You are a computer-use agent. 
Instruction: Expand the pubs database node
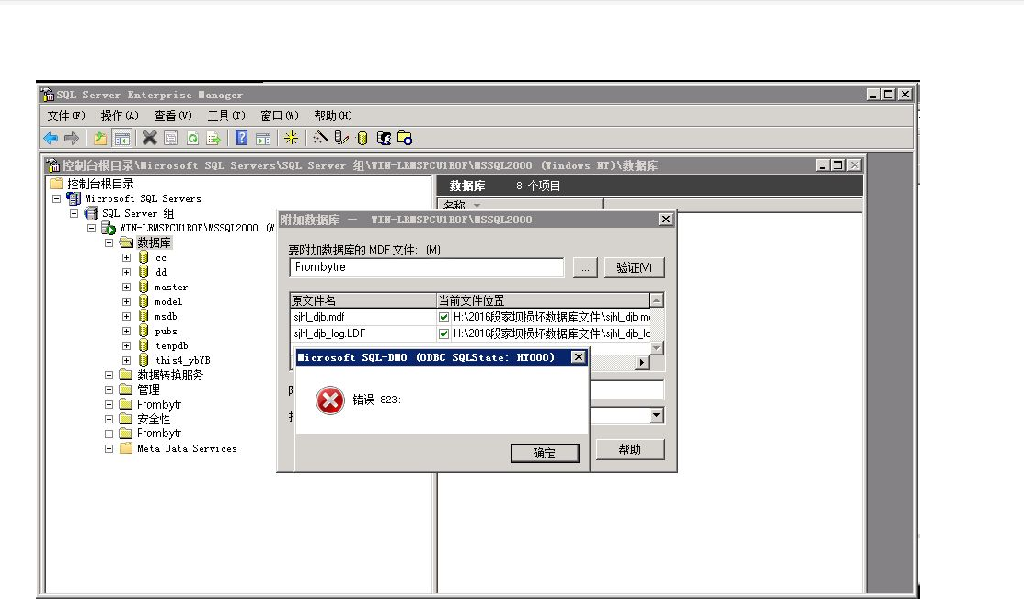(x=126, y=331)
